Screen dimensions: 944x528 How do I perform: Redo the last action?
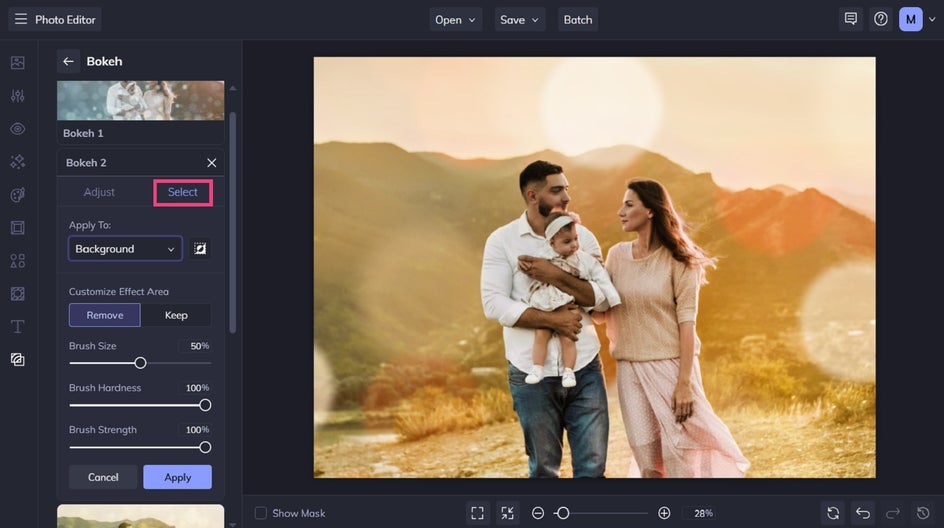point(893,513)
